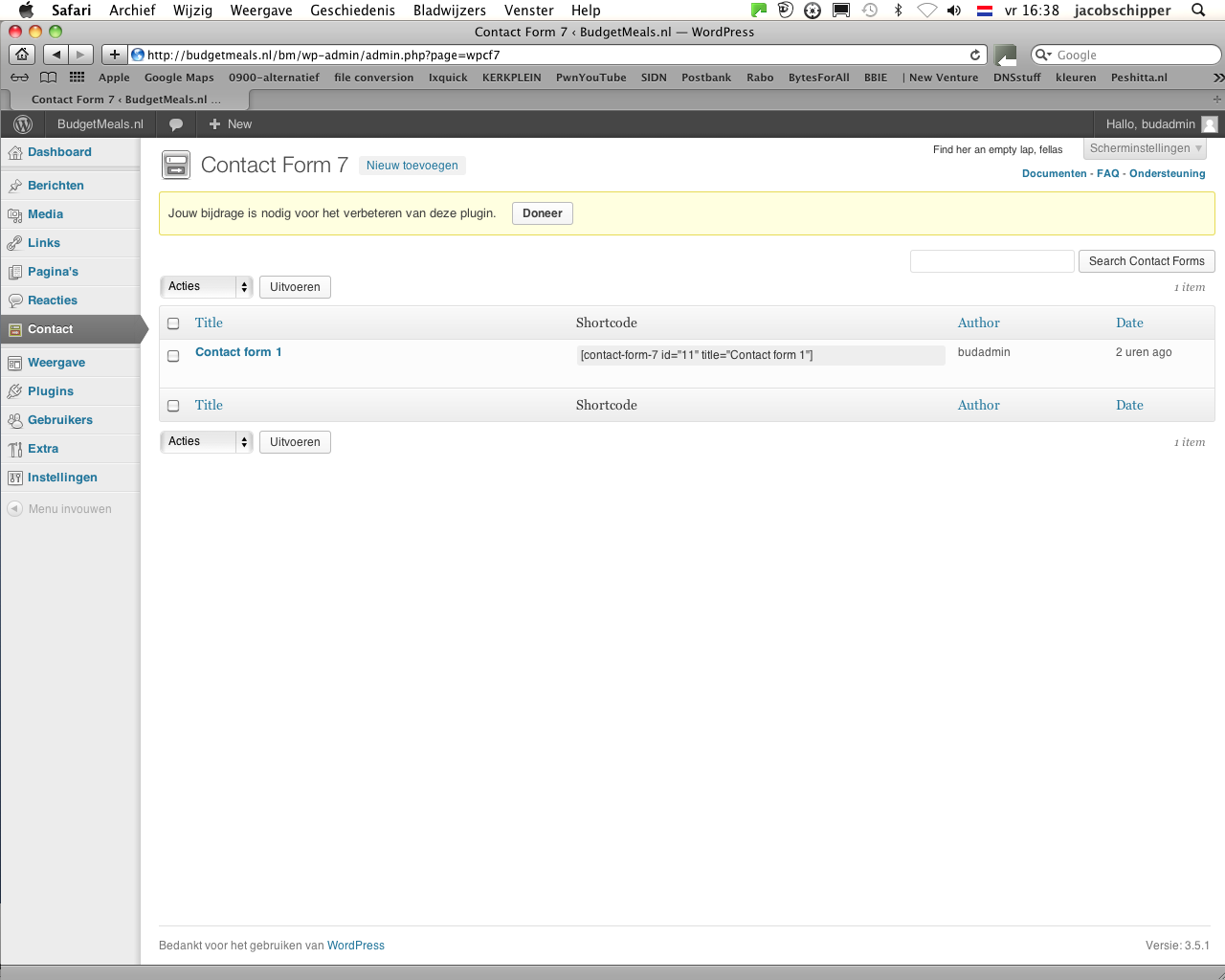Viewport: 1225px width, 980px height.
Task: Add bookmark with plus button
Action: pyautogui.click(x=114, y=55)
